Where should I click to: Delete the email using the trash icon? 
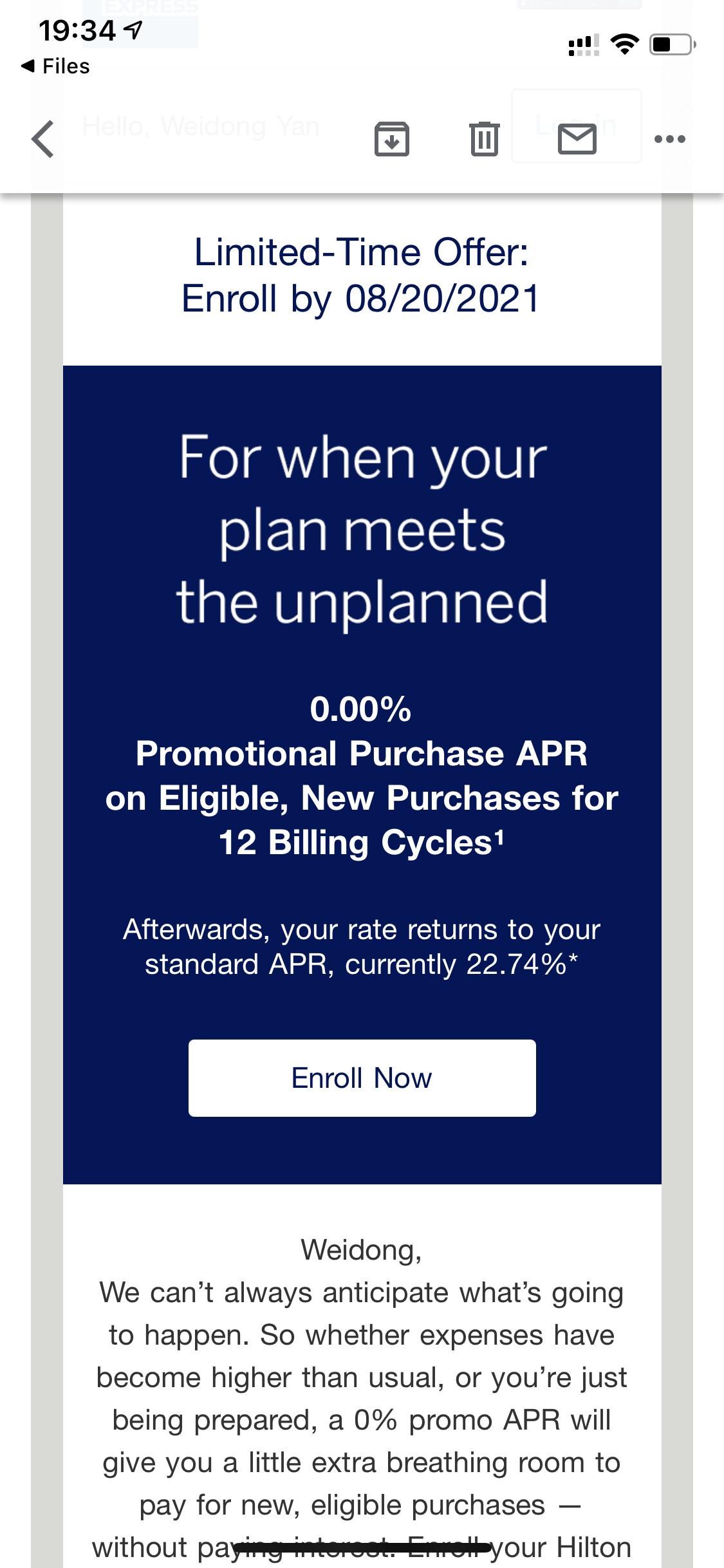click(484, 139)
